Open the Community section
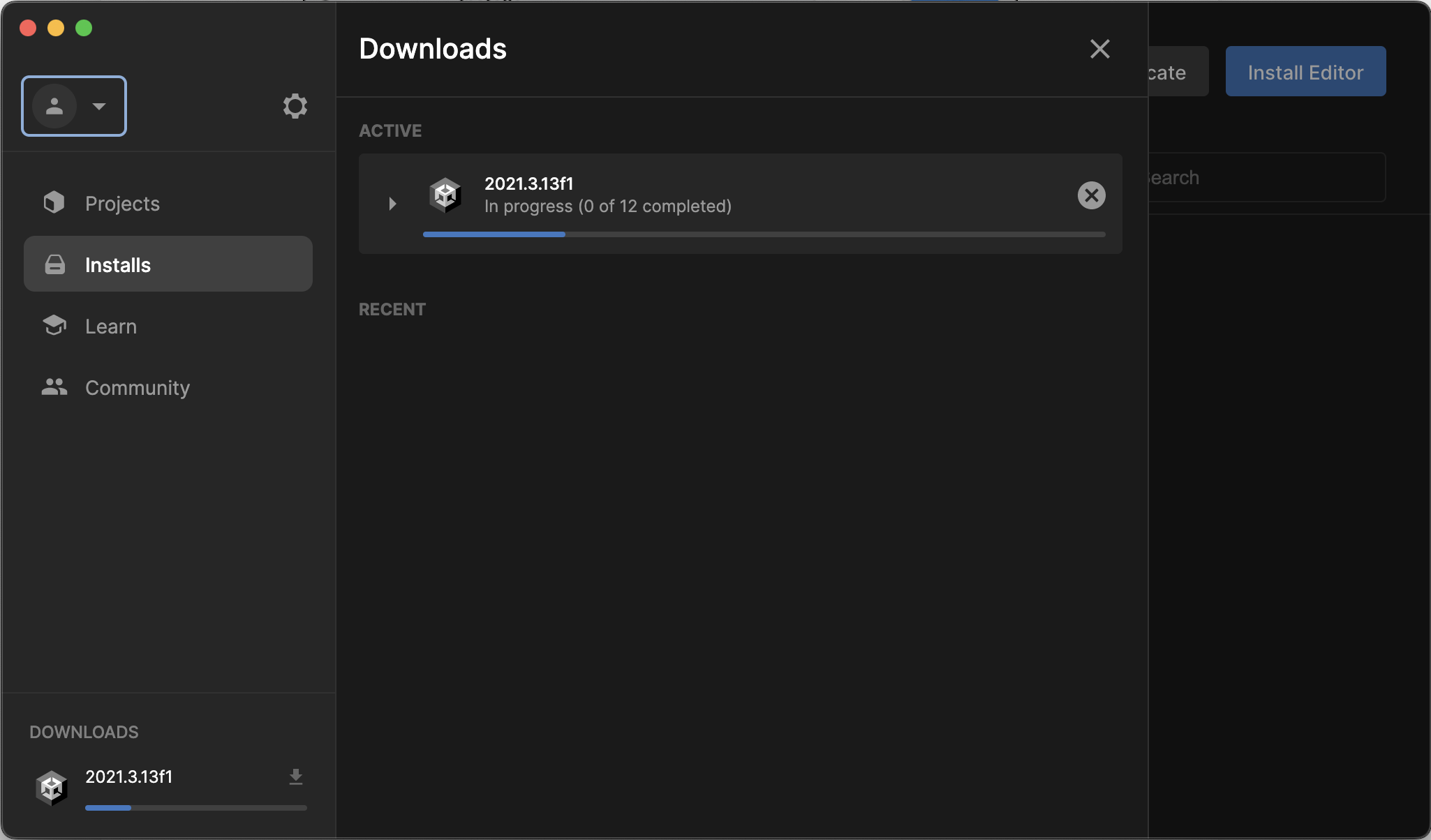 (x=138, y=388)
